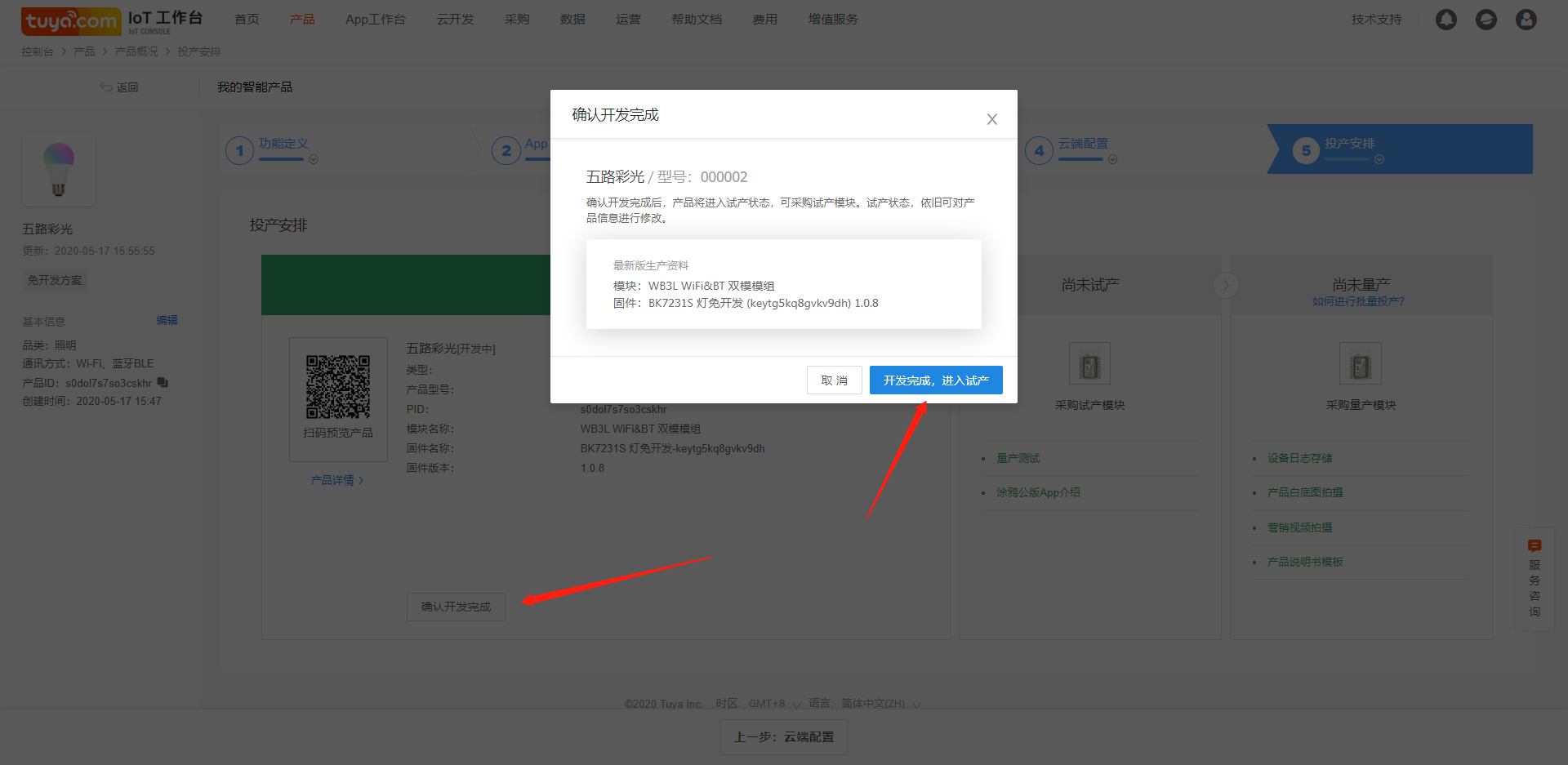
Task: Open the 帮助文档 menu item
Action: tap(697, 19)
